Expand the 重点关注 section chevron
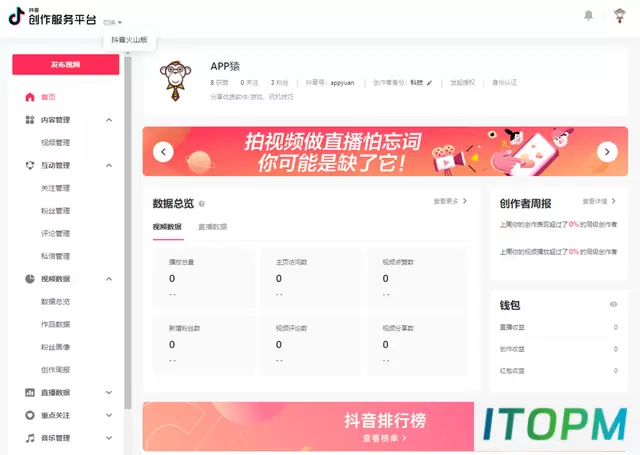This screenshot has height=455, width=640. point(109,415)
